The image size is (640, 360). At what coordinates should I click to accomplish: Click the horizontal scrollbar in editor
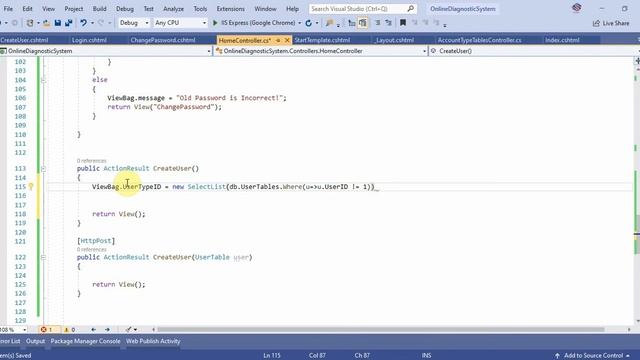(x=380, y=329)
